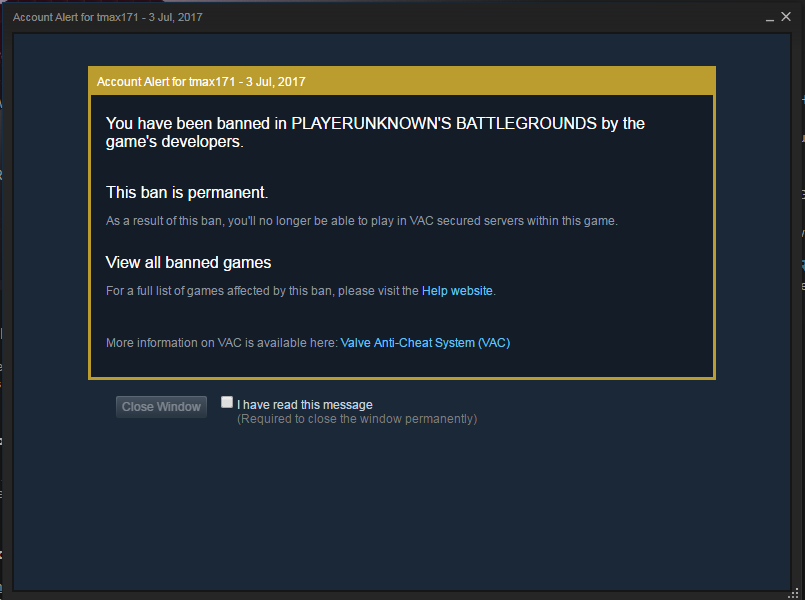
Task: Click the 'I have read this message' label
Action: click(x=305, y=405)
